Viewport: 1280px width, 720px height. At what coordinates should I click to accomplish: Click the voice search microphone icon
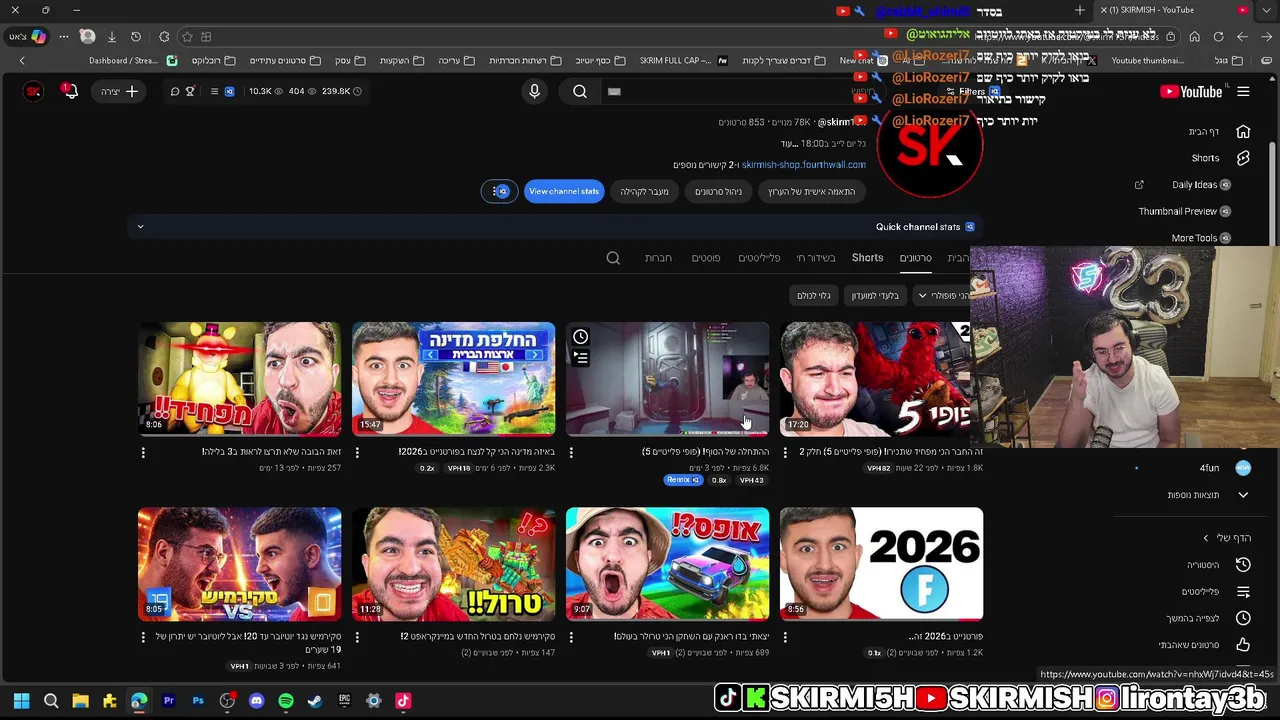(534, 91)
